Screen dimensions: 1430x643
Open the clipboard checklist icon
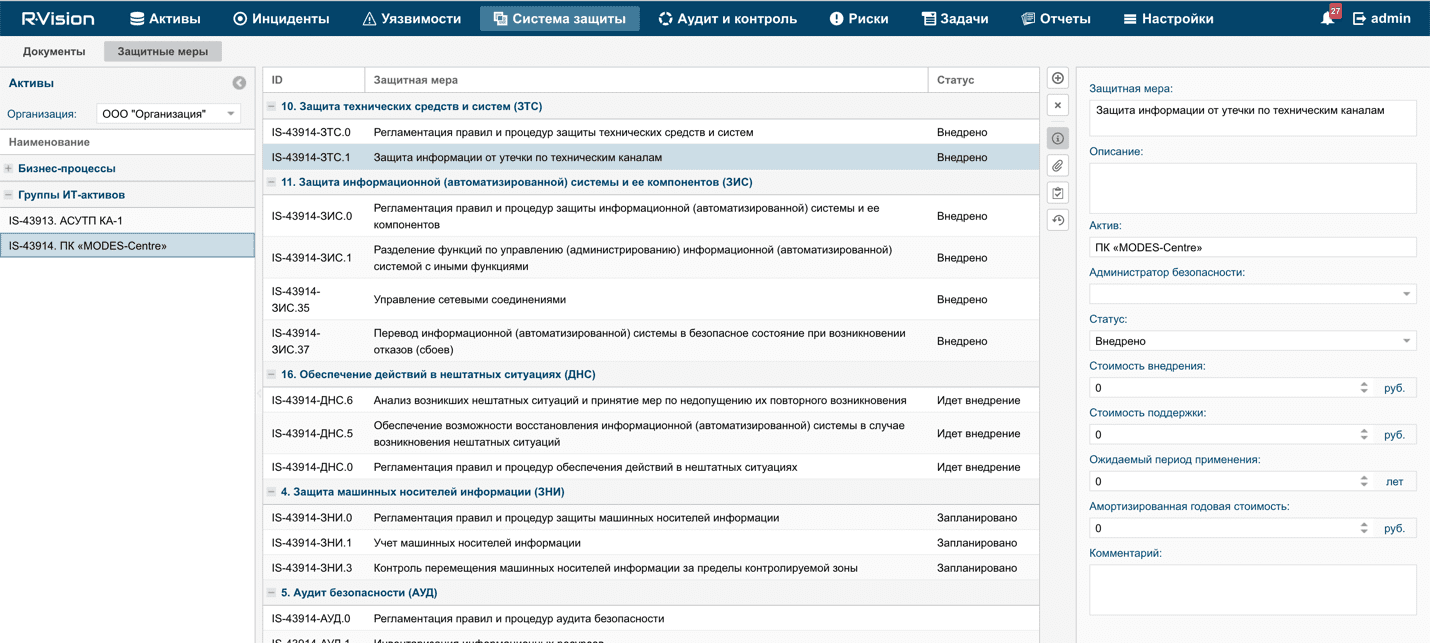[1058, 193]
